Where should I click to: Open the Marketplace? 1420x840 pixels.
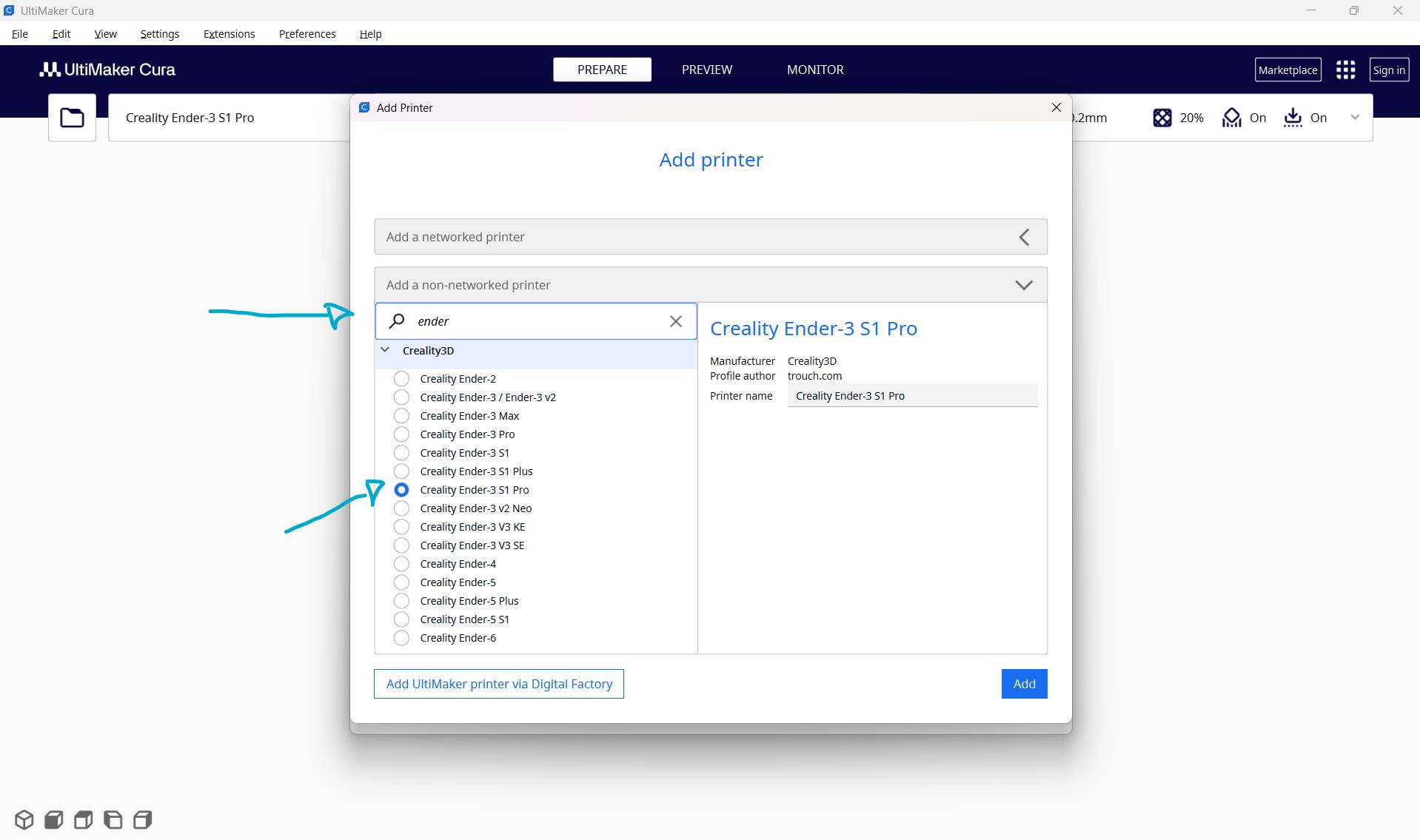[1287, 70]
